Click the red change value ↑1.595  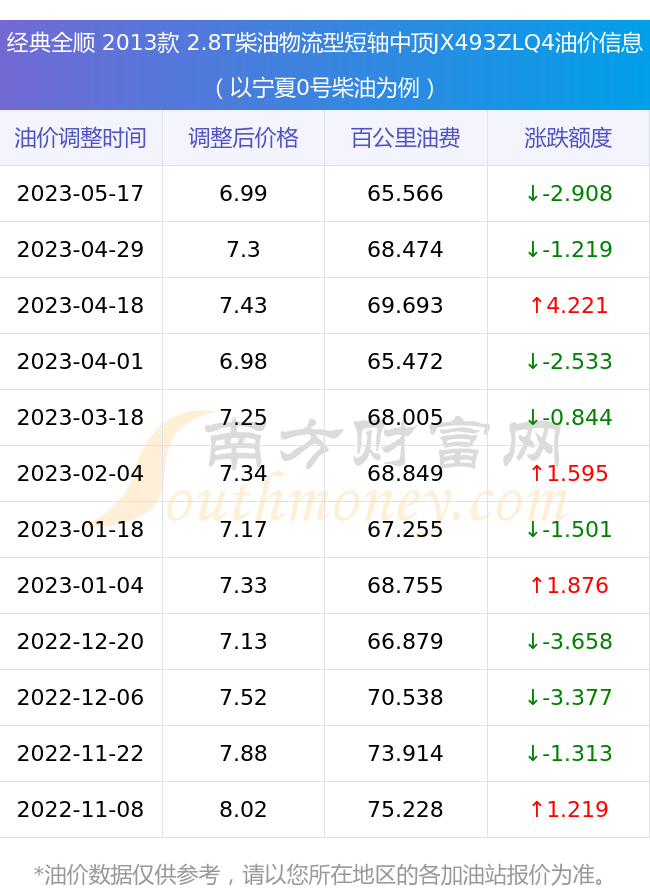tap(569, 473)
